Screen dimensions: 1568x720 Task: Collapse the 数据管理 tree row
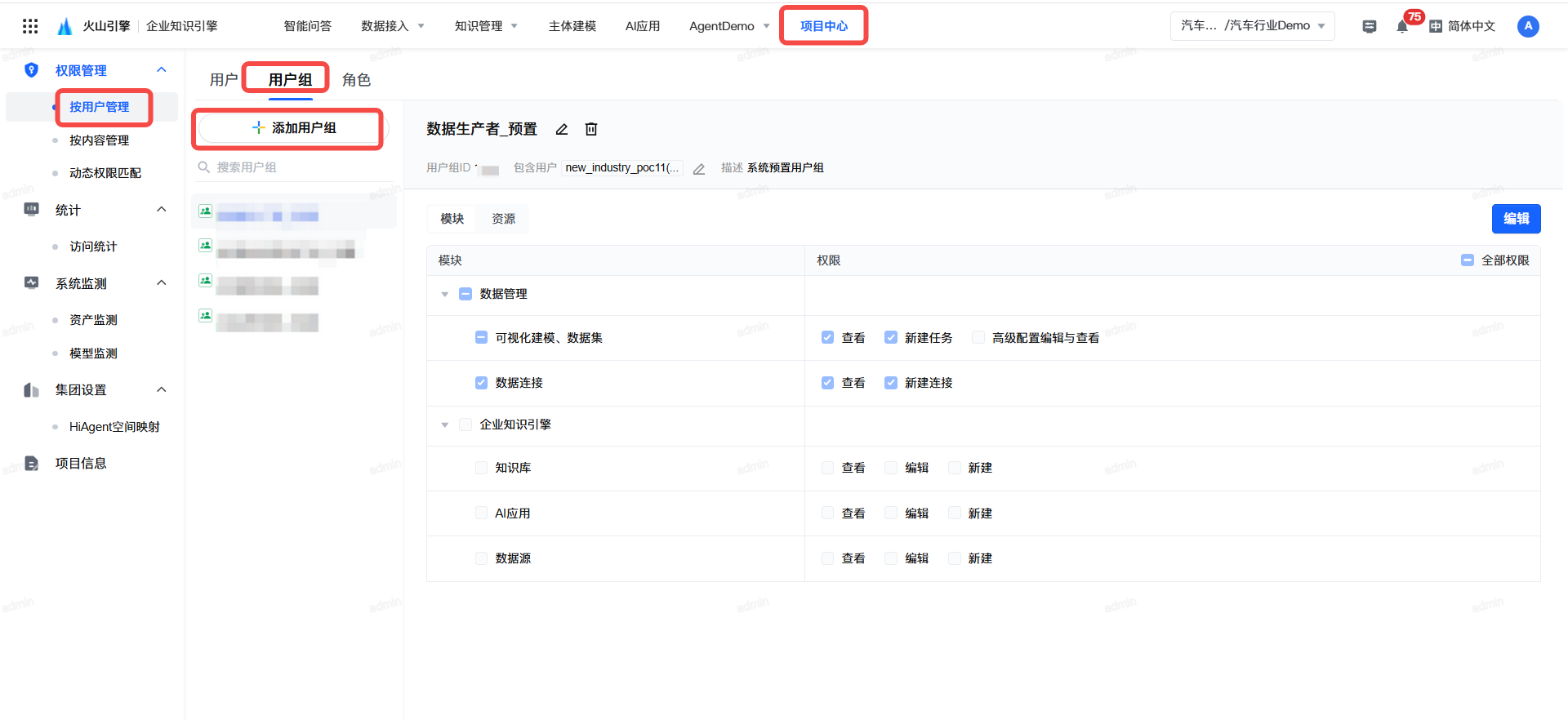[445, 294]
